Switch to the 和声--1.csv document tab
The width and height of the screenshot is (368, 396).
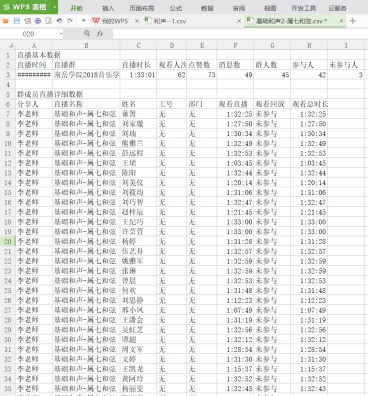[x=170, y=21]
